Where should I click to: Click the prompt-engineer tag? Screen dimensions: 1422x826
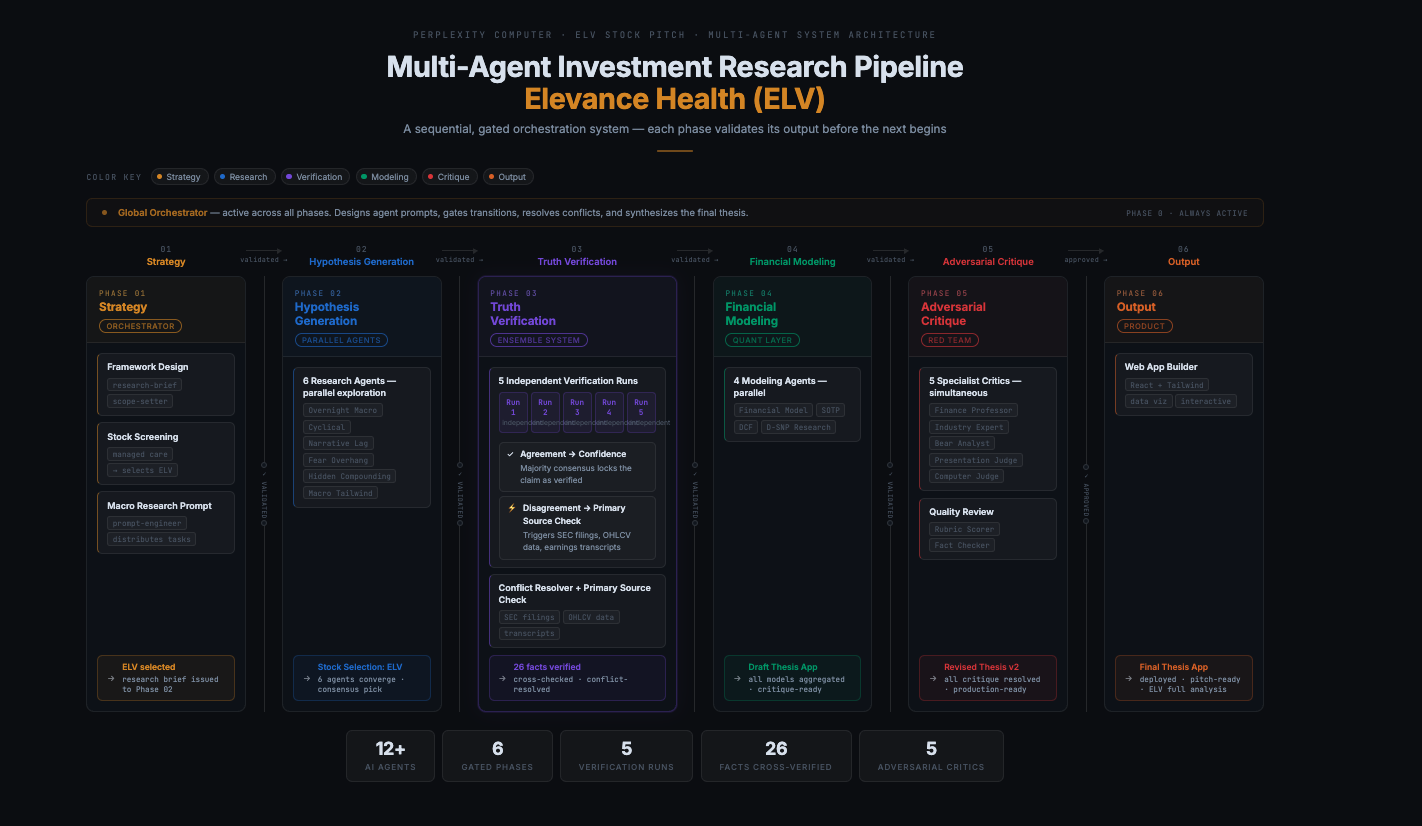147,523
